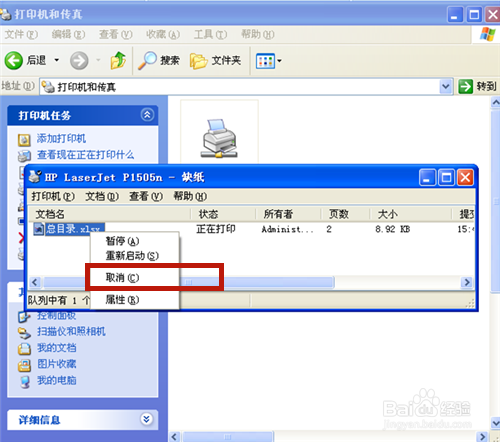Open 查看(V) menu in HP LaserJet window

[x=146, y=196]
